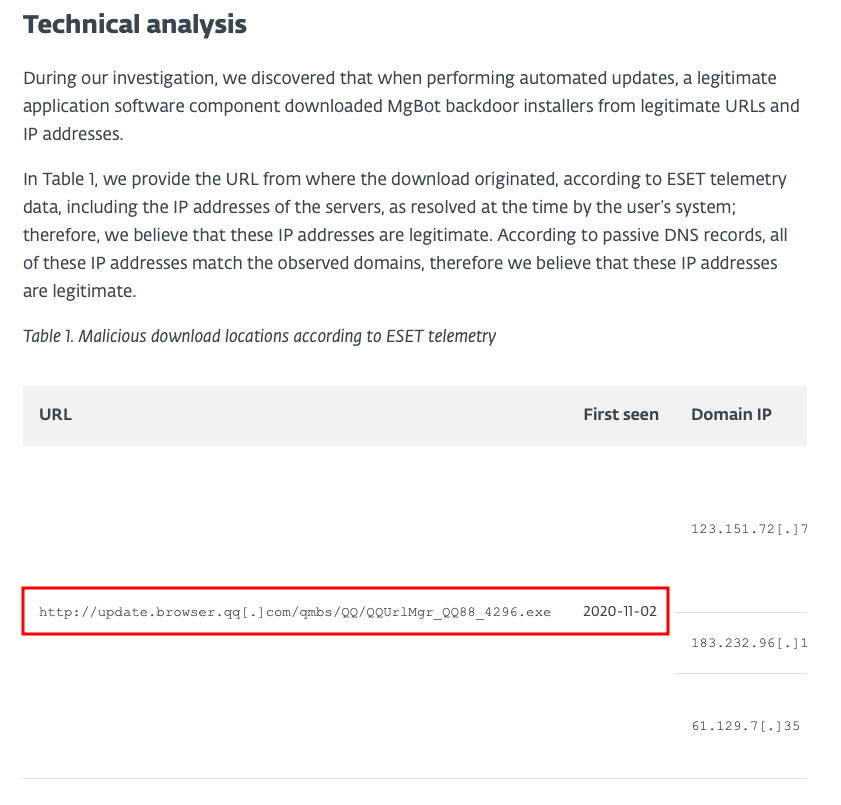Click IP address 123.151.72[.]7
The height and width of the screenshot is (805, 841).
pos(749,529)
